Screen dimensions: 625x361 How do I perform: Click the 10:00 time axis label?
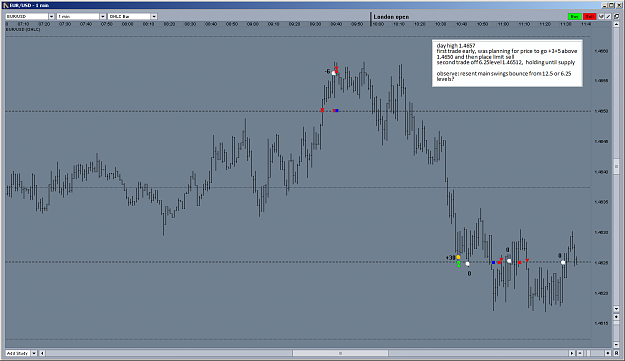[x=378, y=24]
